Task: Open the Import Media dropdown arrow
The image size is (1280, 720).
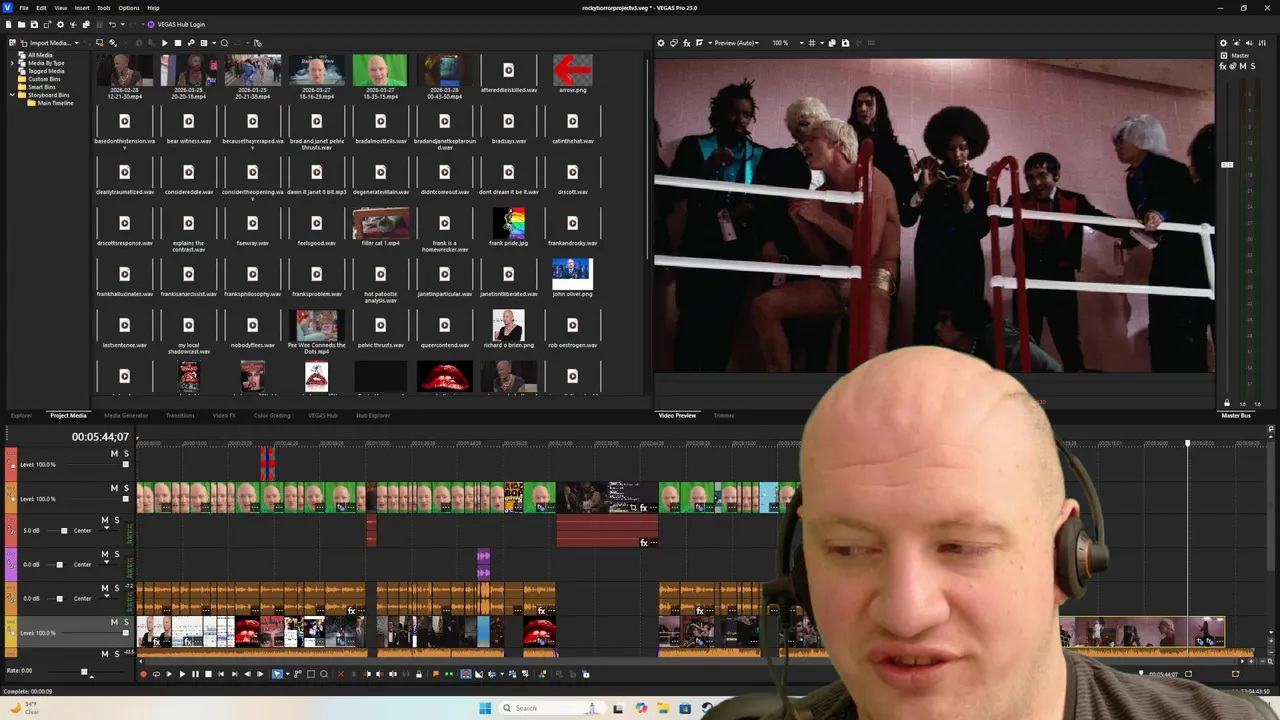Action: click(76, 43)
